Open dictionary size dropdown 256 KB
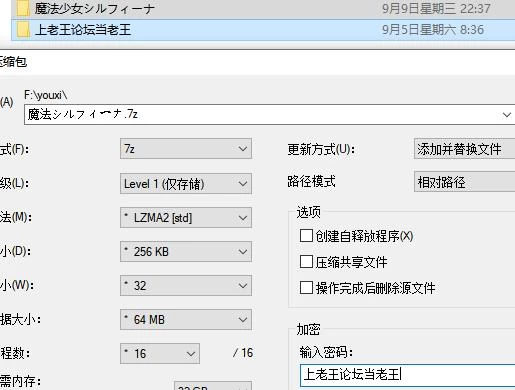Image resolution: width=515 pixels, height=390 pixels. point(186,252)
